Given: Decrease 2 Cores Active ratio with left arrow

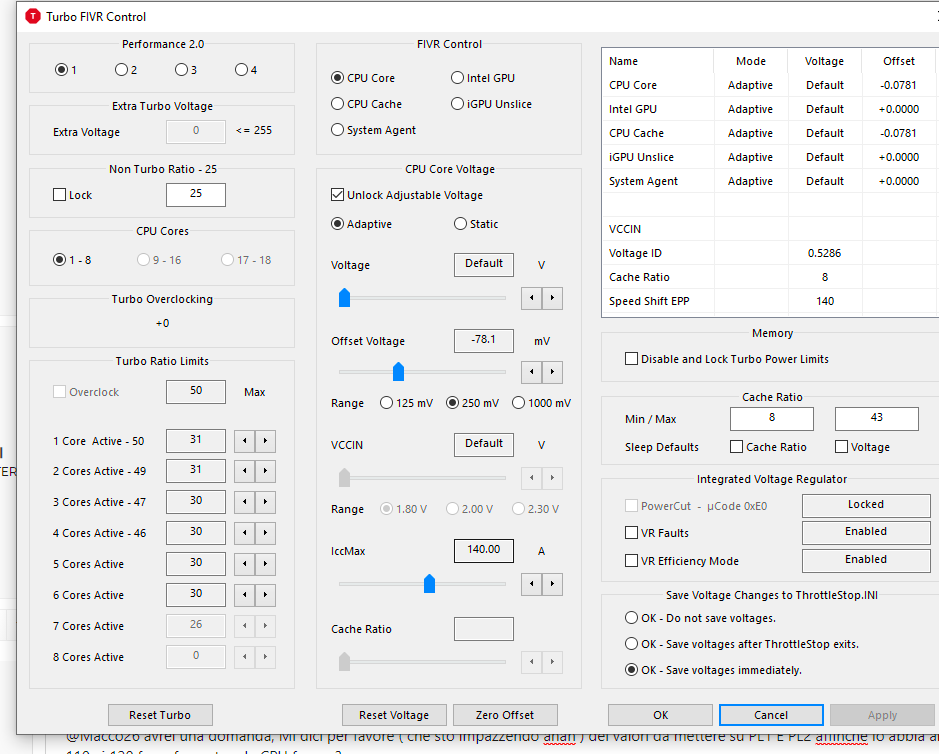Looking at the screenshot, I should pyautogui.click(x=244, y=471).
